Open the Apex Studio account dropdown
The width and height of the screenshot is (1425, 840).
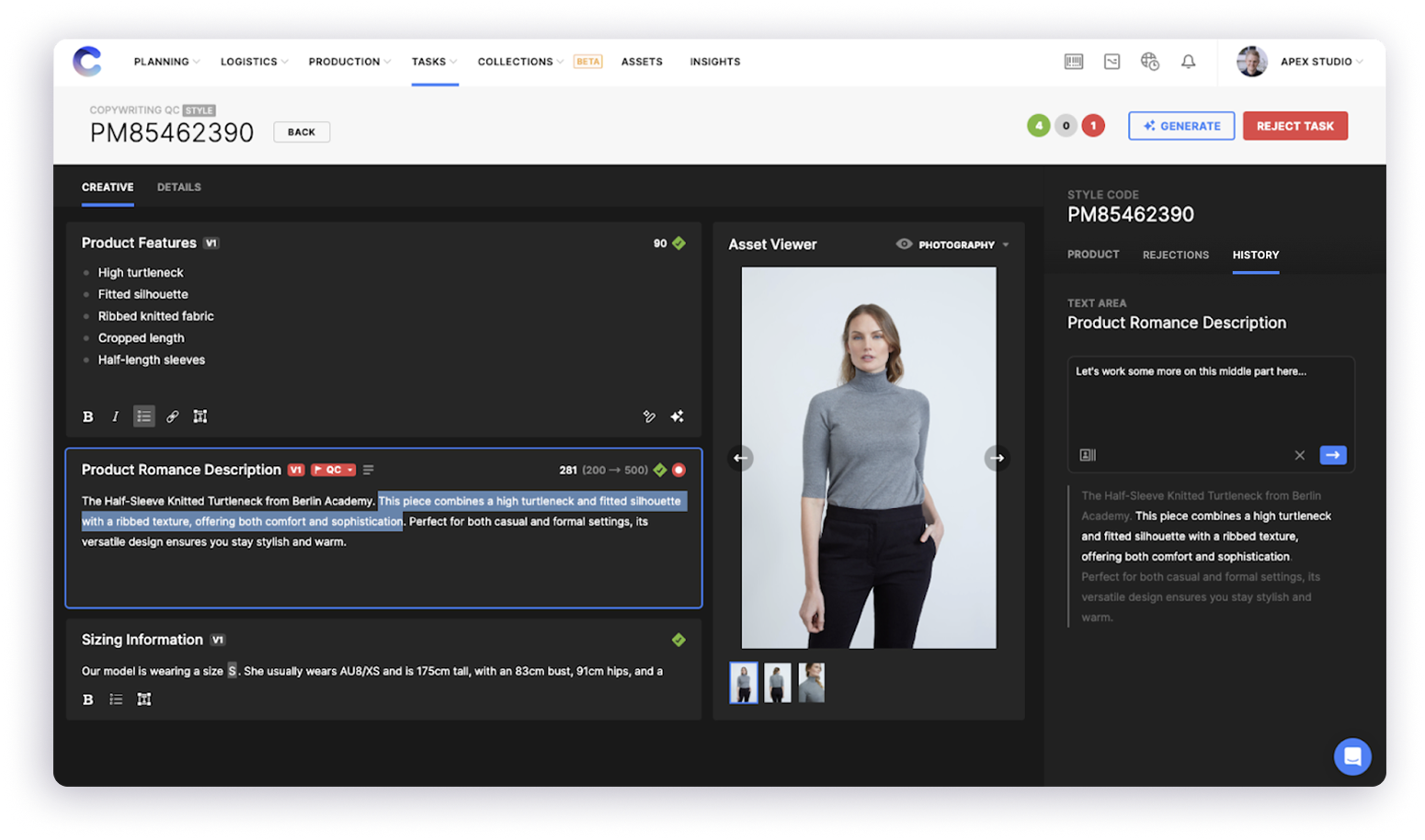click(1321, 62)
